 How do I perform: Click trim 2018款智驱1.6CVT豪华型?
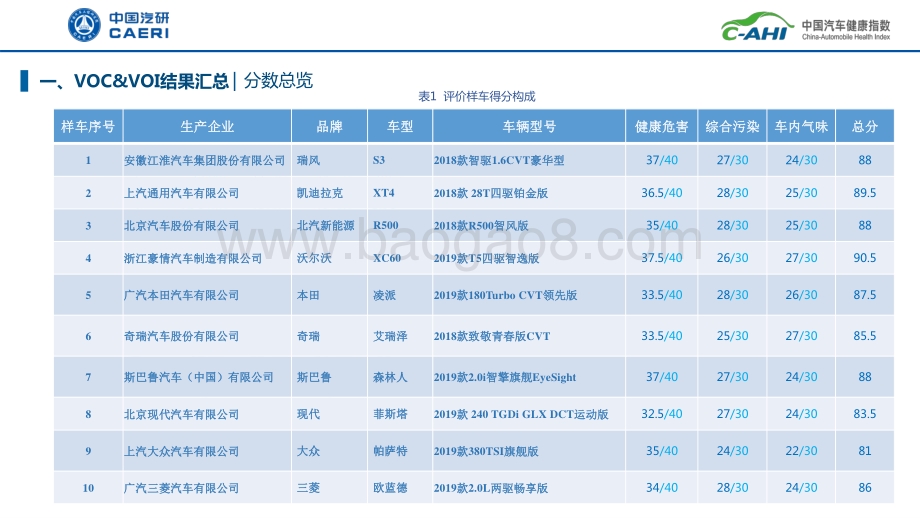click(499, 160)
